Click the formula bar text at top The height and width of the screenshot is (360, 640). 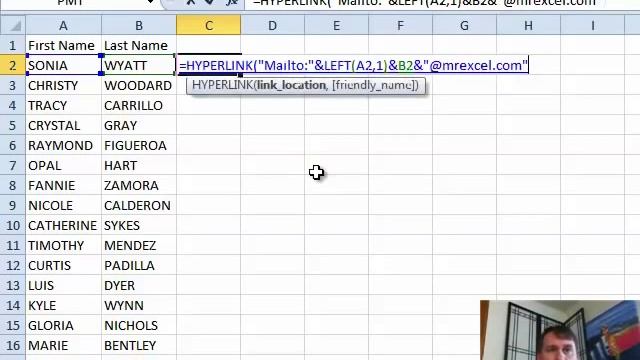point(424,3)
